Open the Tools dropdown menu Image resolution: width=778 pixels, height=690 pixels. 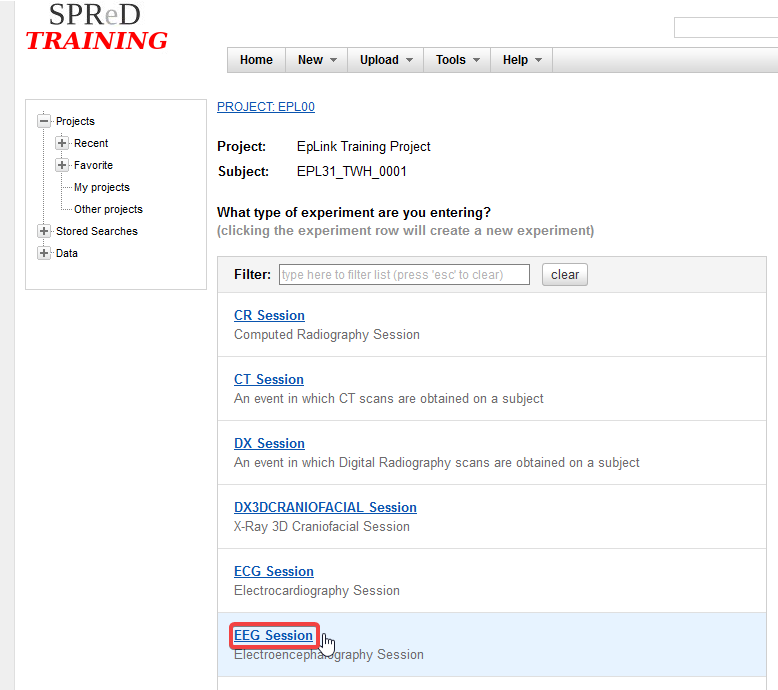(x=457, y=60)
